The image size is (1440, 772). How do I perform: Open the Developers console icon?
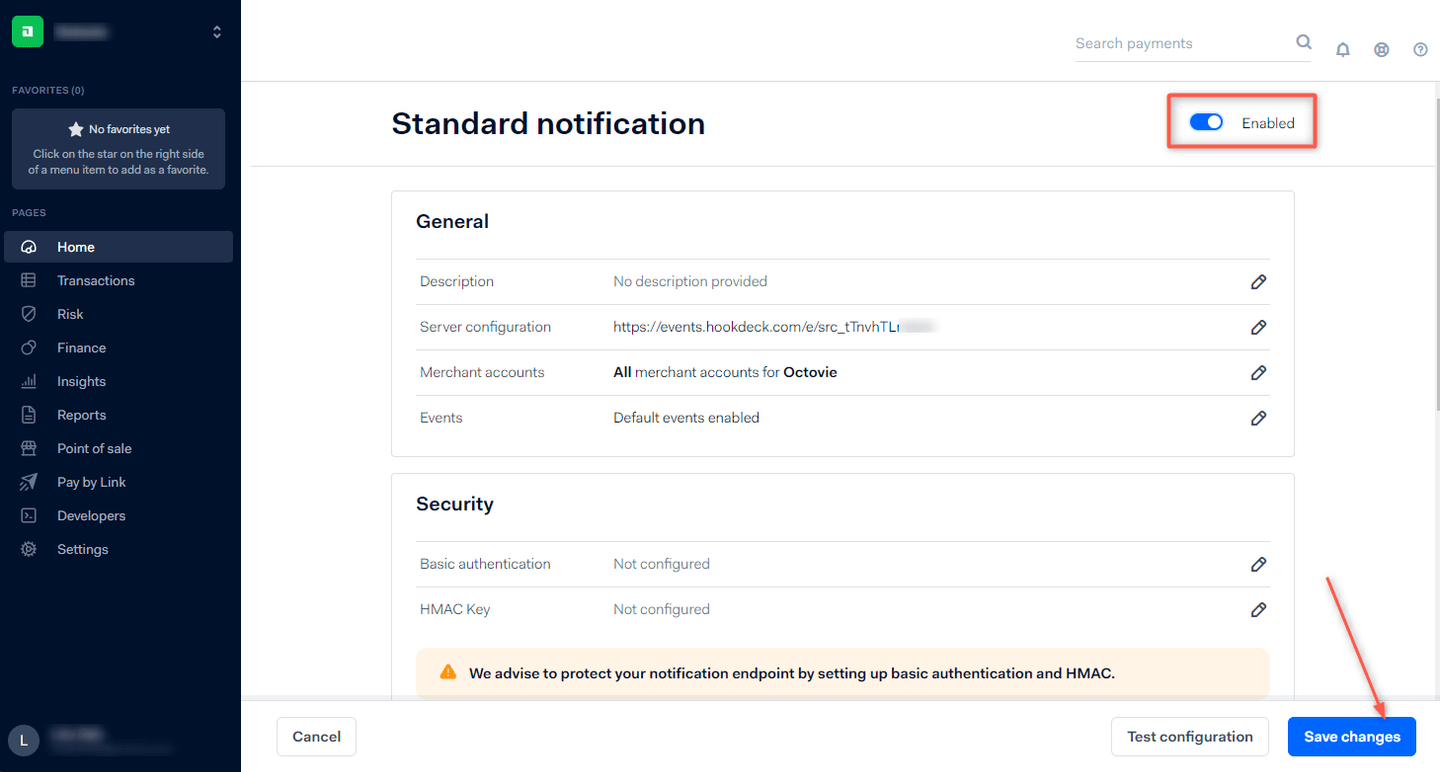28,515
